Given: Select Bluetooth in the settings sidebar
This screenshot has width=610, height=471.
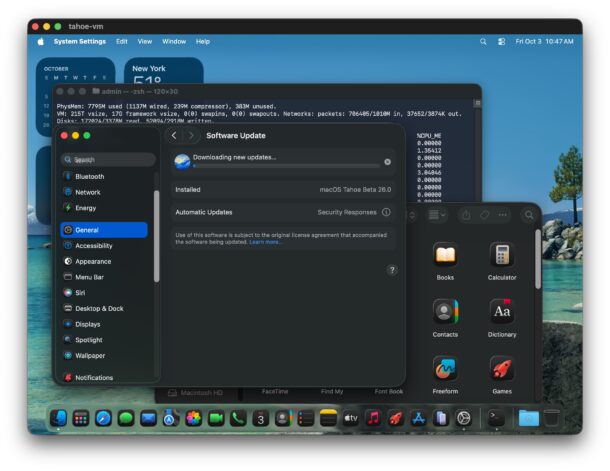Looking at the screenshot, I should [89, 177].
